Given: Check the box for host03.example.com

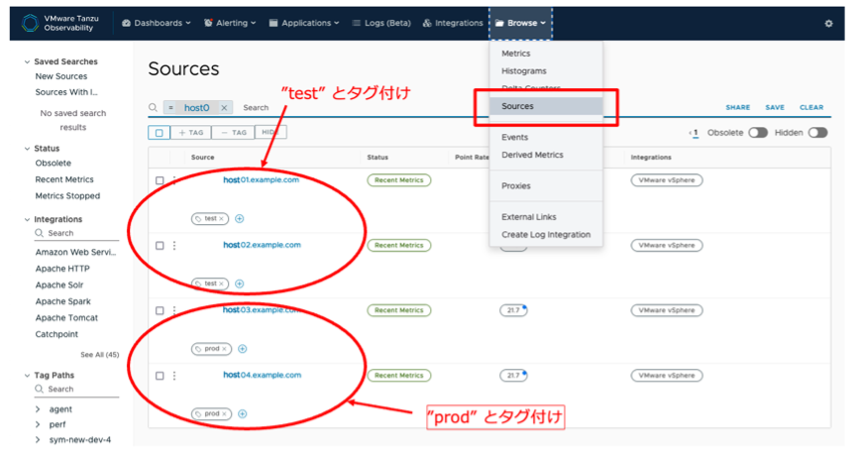Looking at the screenshot, I should tap(160, 310).
